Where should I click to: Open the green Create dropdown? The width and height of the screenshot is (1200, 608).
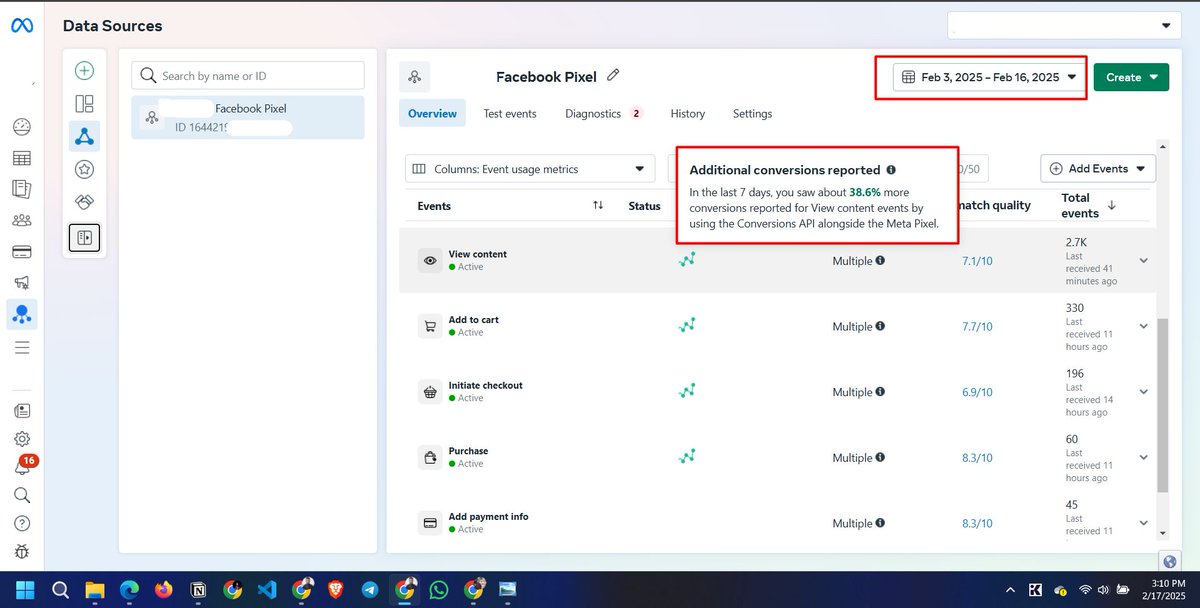click(1131, 77)
